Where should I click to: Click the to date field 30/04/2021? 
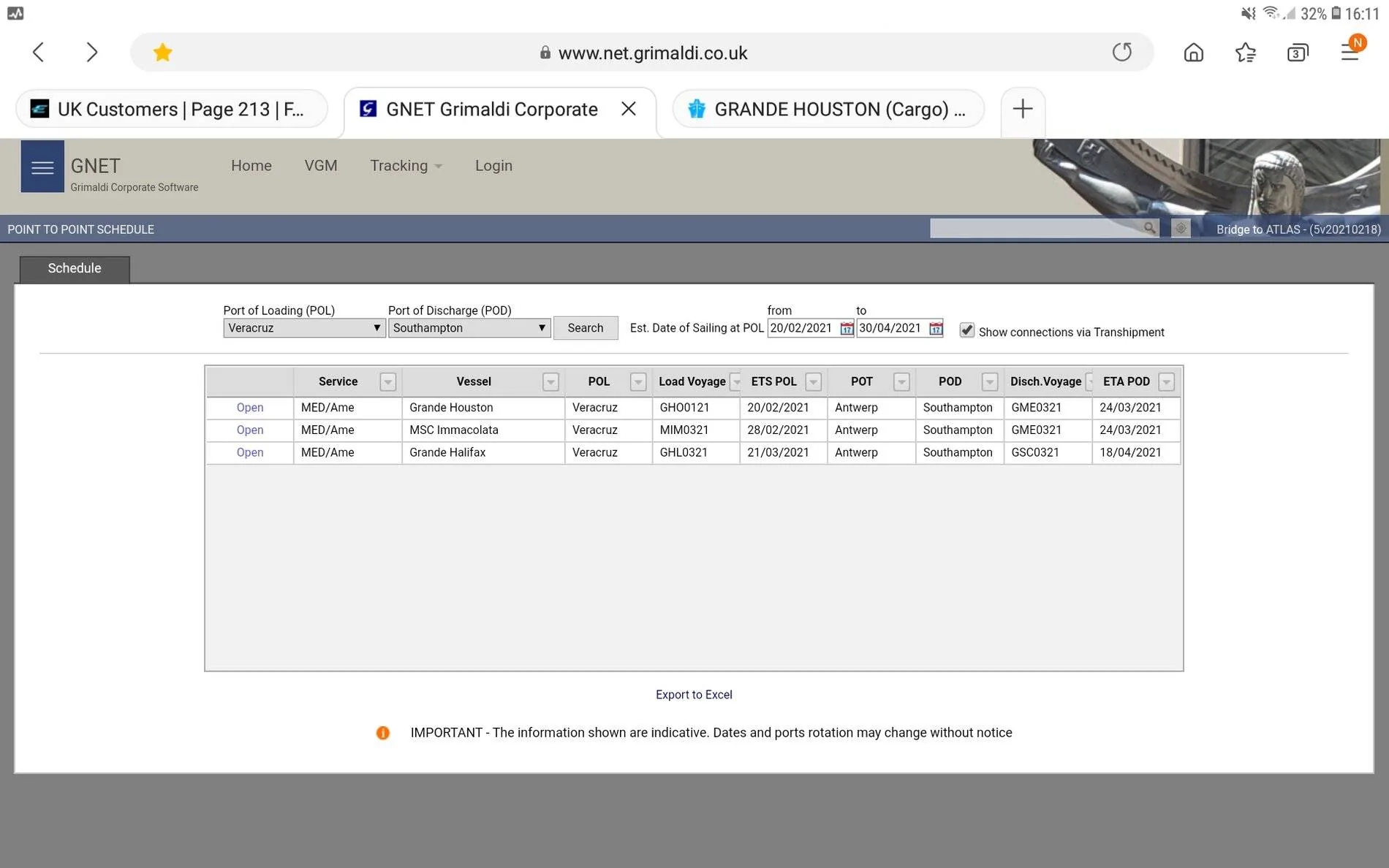pos(891,328)
